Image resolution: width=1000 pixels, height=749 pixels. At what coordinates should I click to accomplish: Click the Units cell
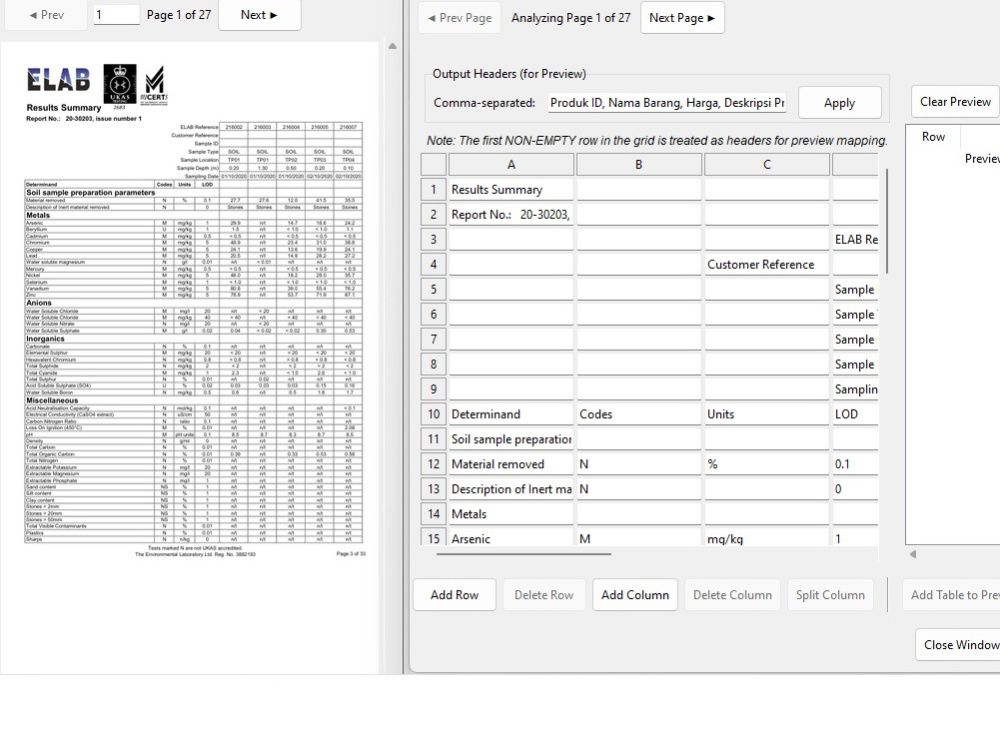(x=767, y=414)
